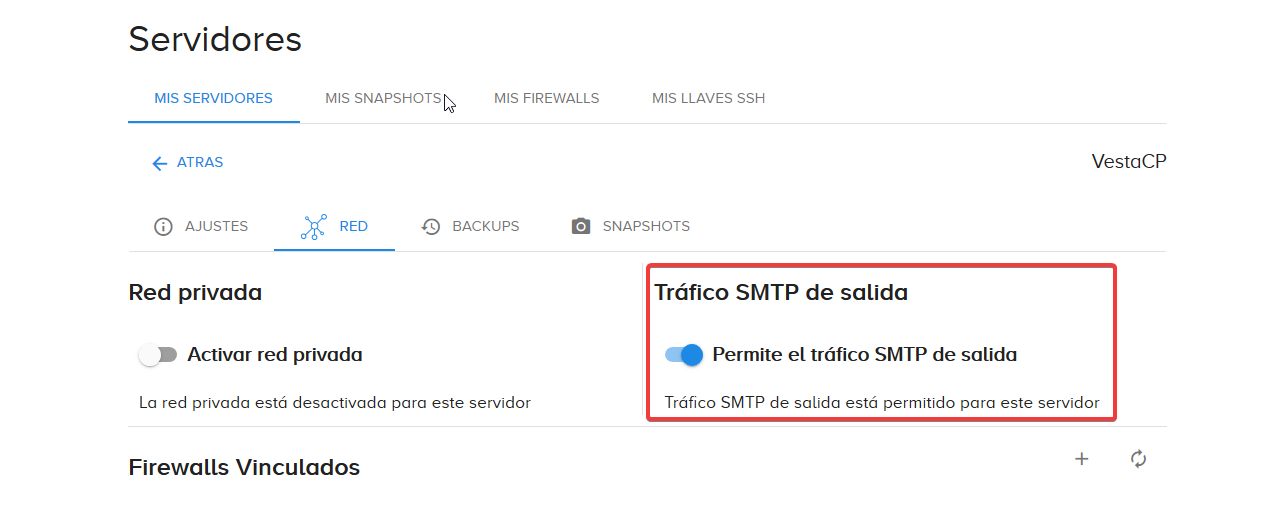Image resolution: width=1282 pixels, height=513 pixels.
Task: Disable the outgoing SMTP traffic switch
Action: 684,354
